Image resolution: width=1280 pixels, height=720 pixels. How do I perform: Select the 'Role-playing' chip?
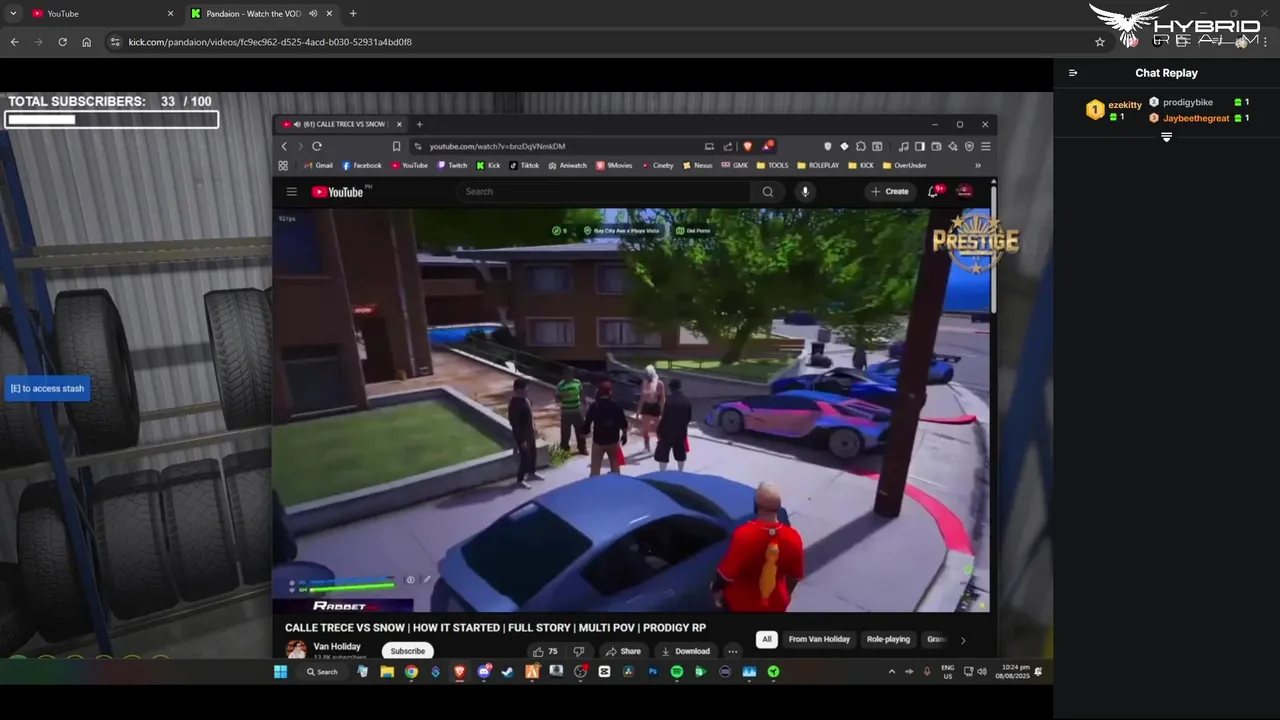pos(888,639)
